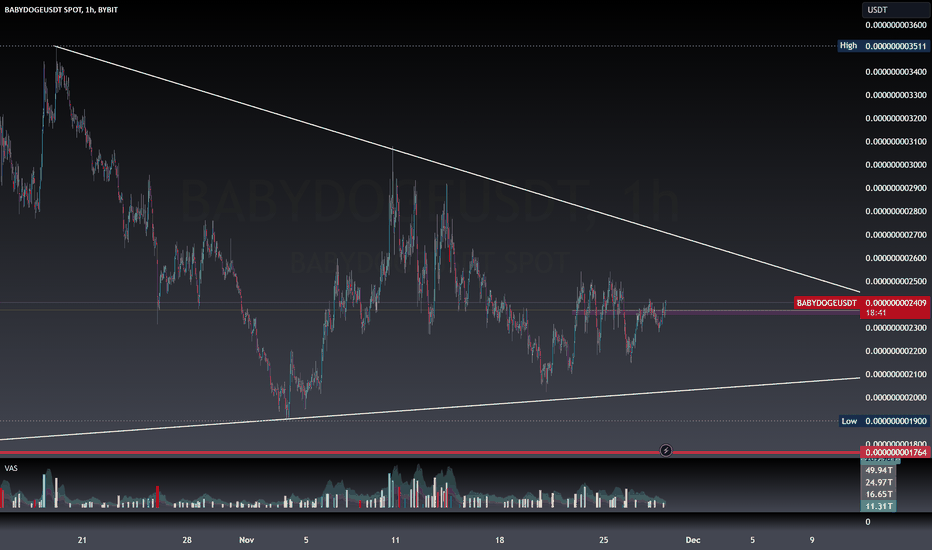The image size is (932, 550).
Task: Click the 11 date label on time axis
Action: [x=395, y=540]
